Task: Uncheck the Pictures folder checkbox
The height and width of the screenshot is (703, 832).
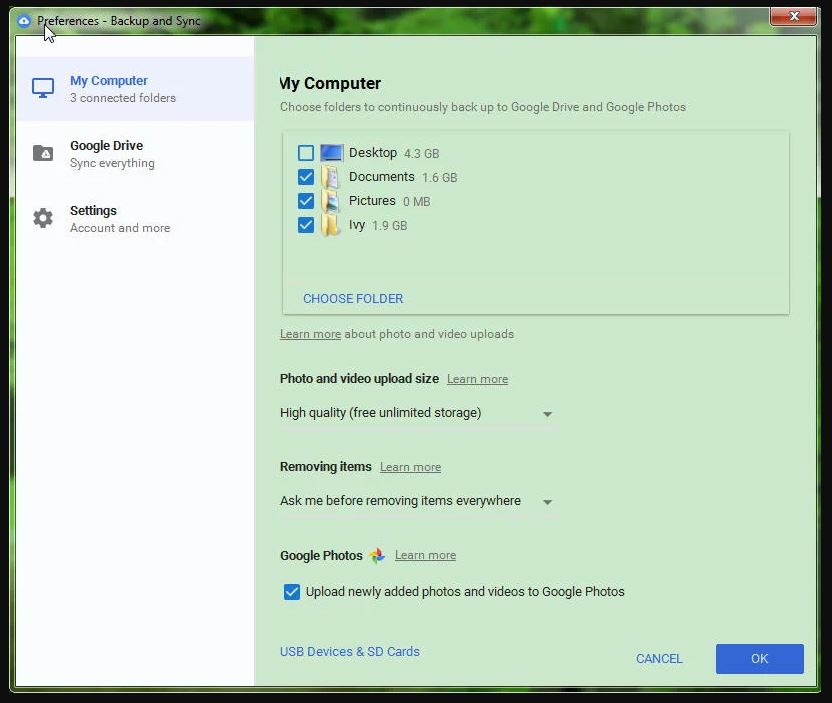Action: tap(306, 201)
